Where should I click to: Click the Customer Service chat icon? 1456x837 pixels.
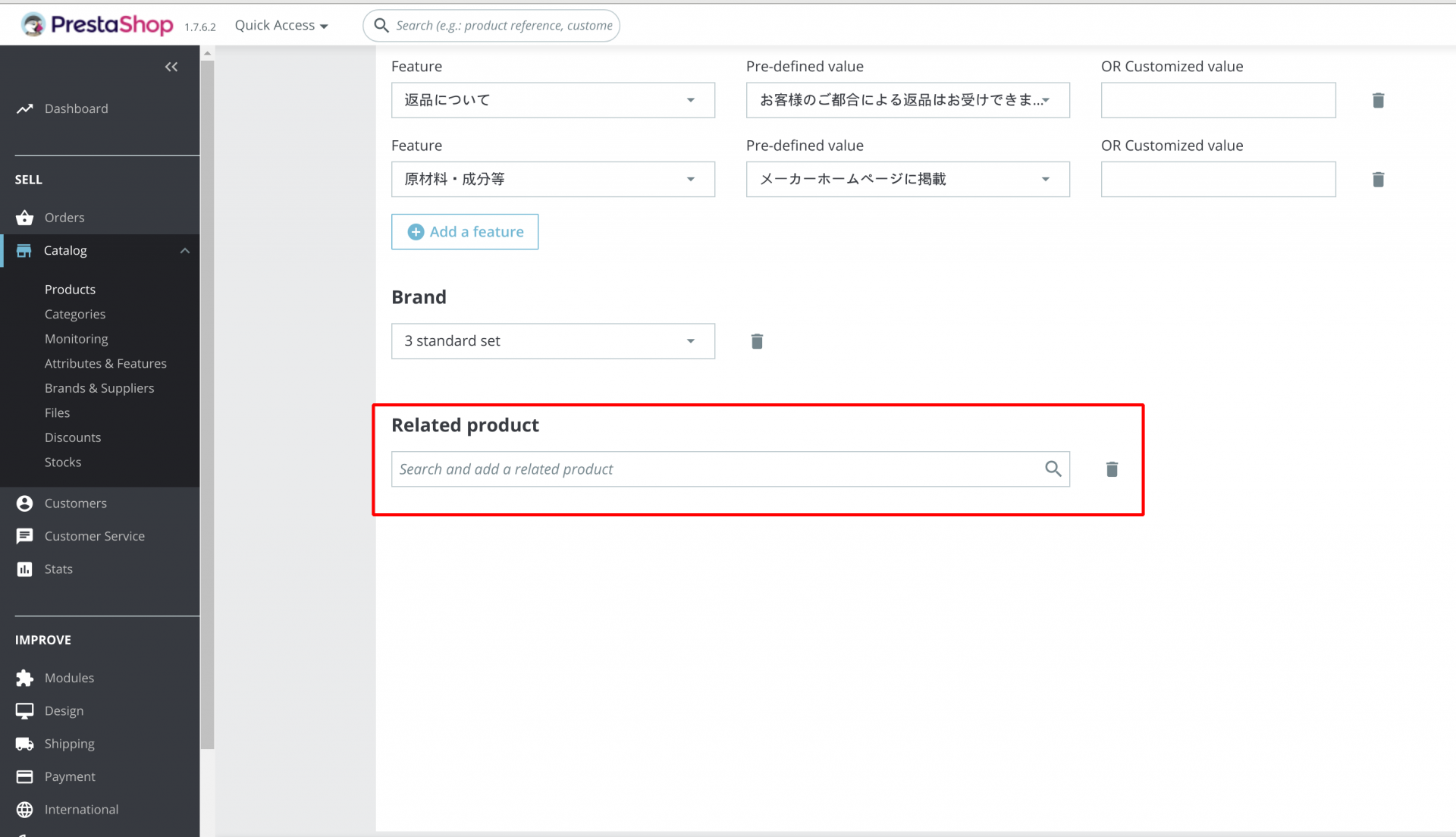click(x=25, y=536)
